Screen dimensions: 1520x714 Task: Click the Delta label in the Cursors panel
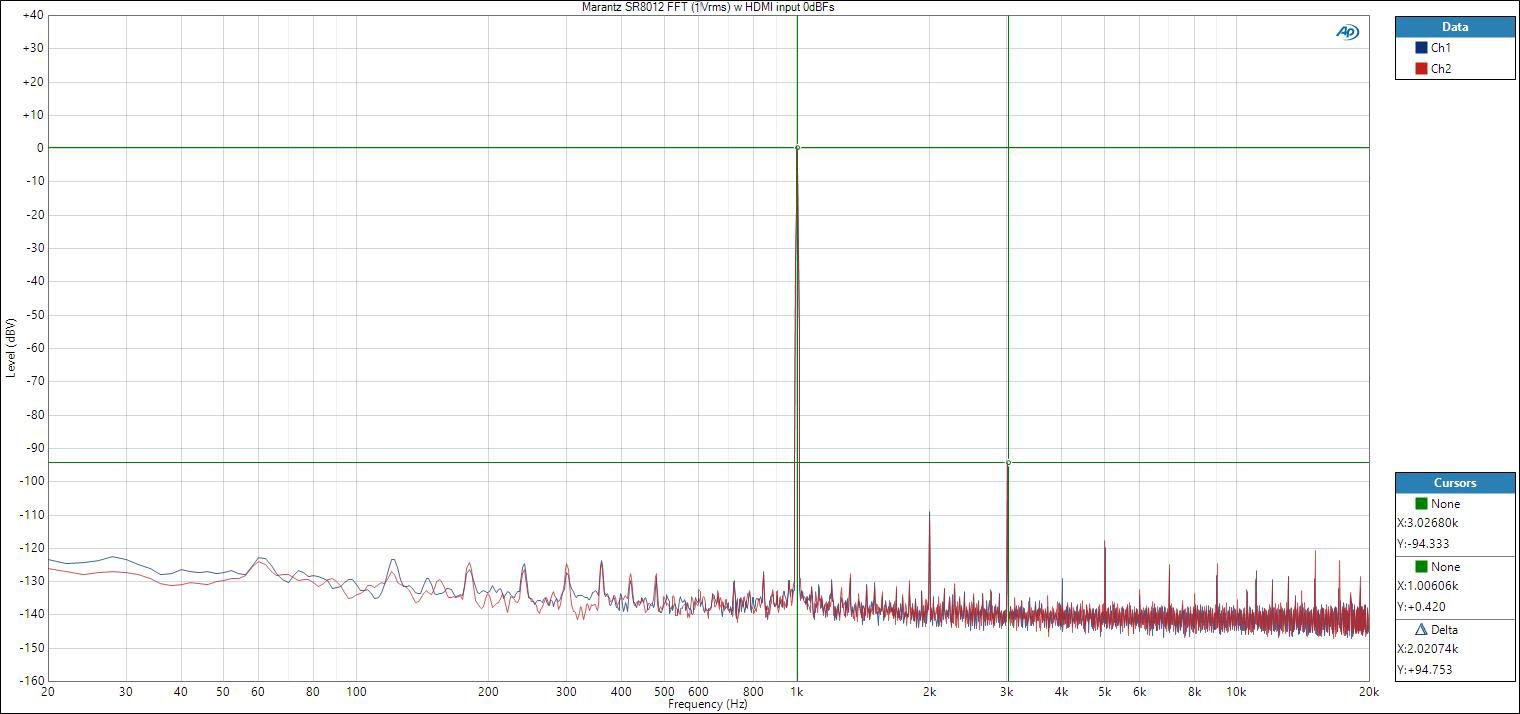(x=1445, y=630)
